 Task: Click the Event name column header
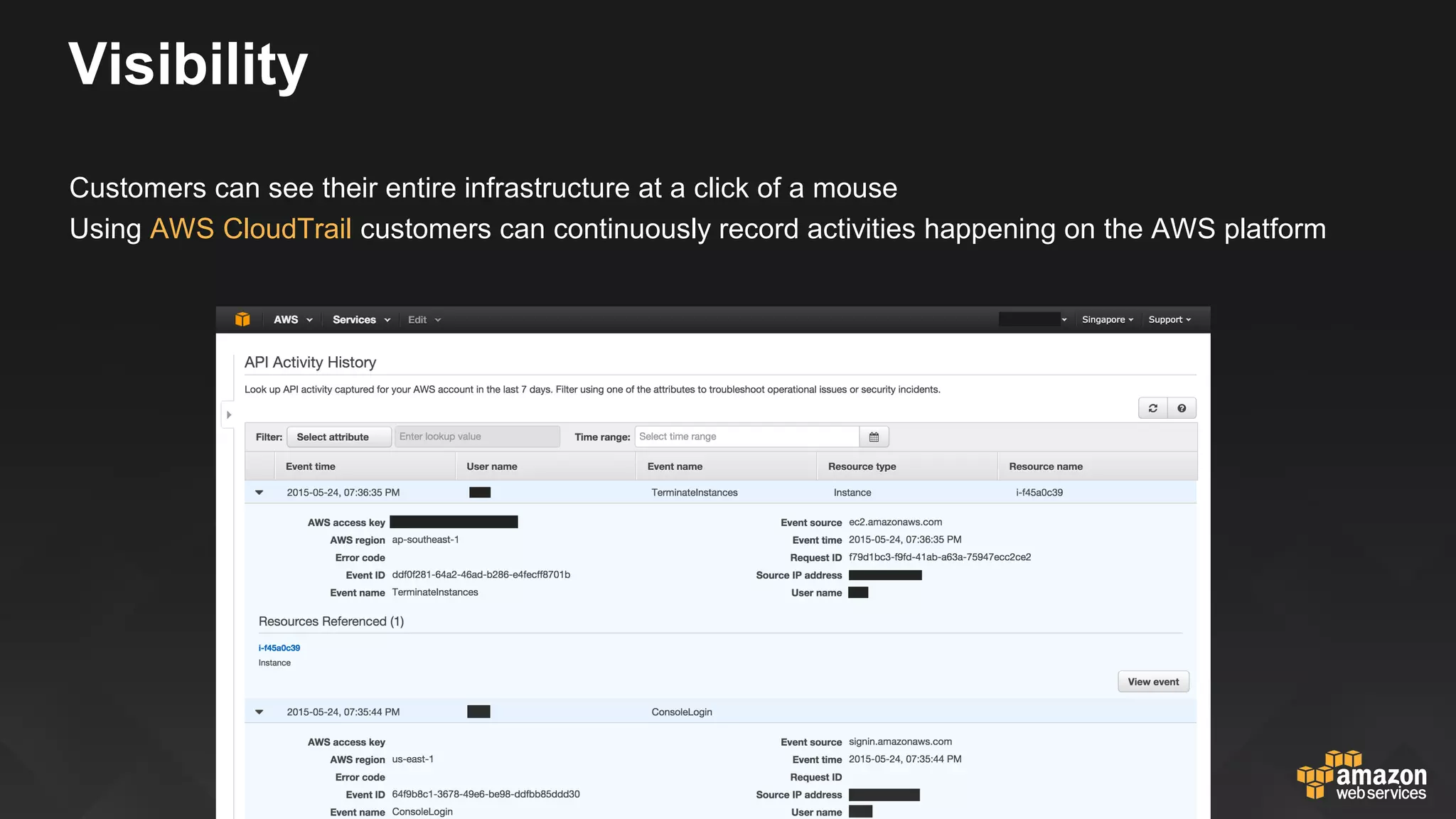(726, 466)
